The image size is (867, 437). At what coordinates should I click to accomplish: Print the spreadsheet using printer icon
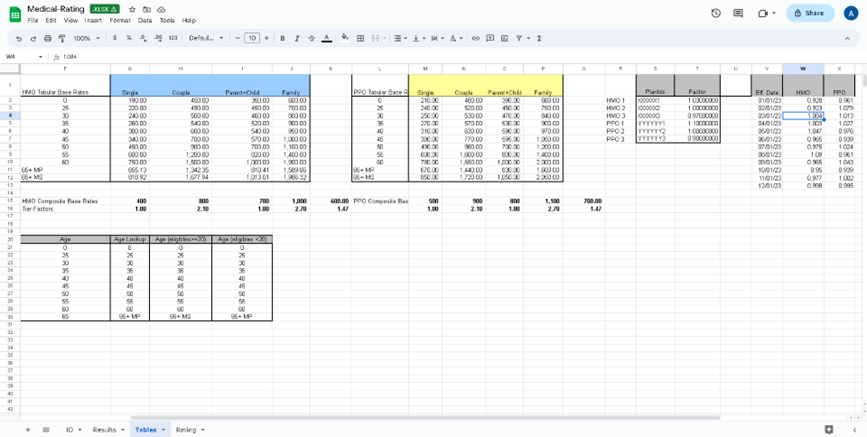click(x=47, y=38)
